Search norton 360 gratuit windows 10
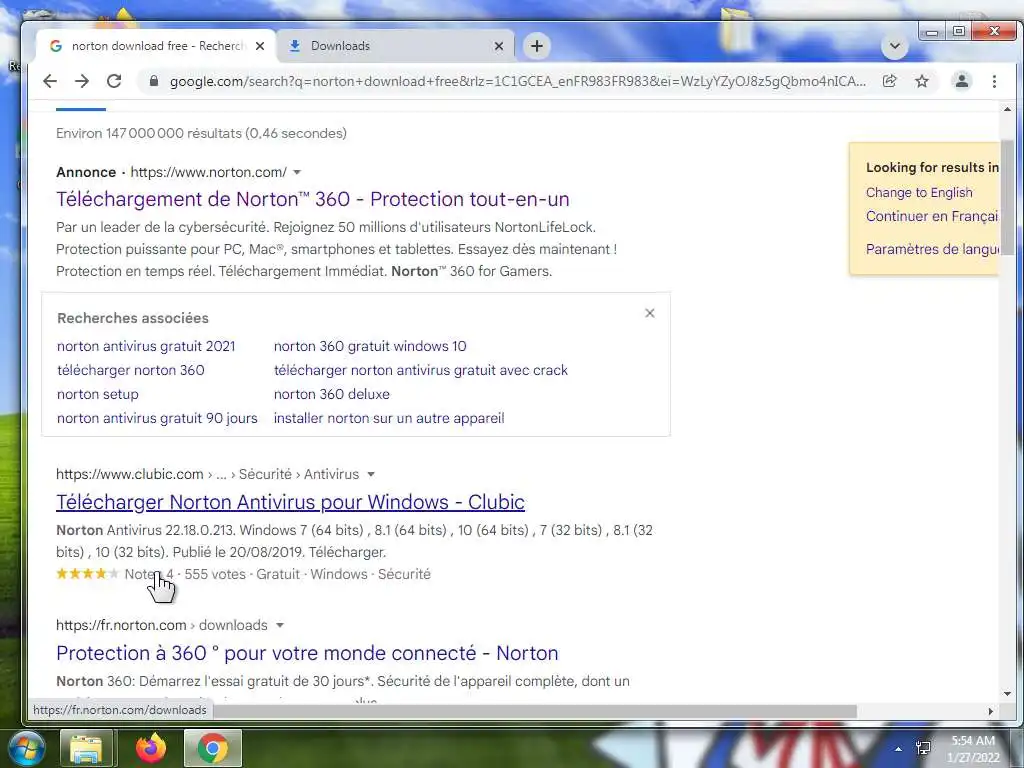Image resolution: width=1024 pixels, height=768 pixels. pos(370,346)
